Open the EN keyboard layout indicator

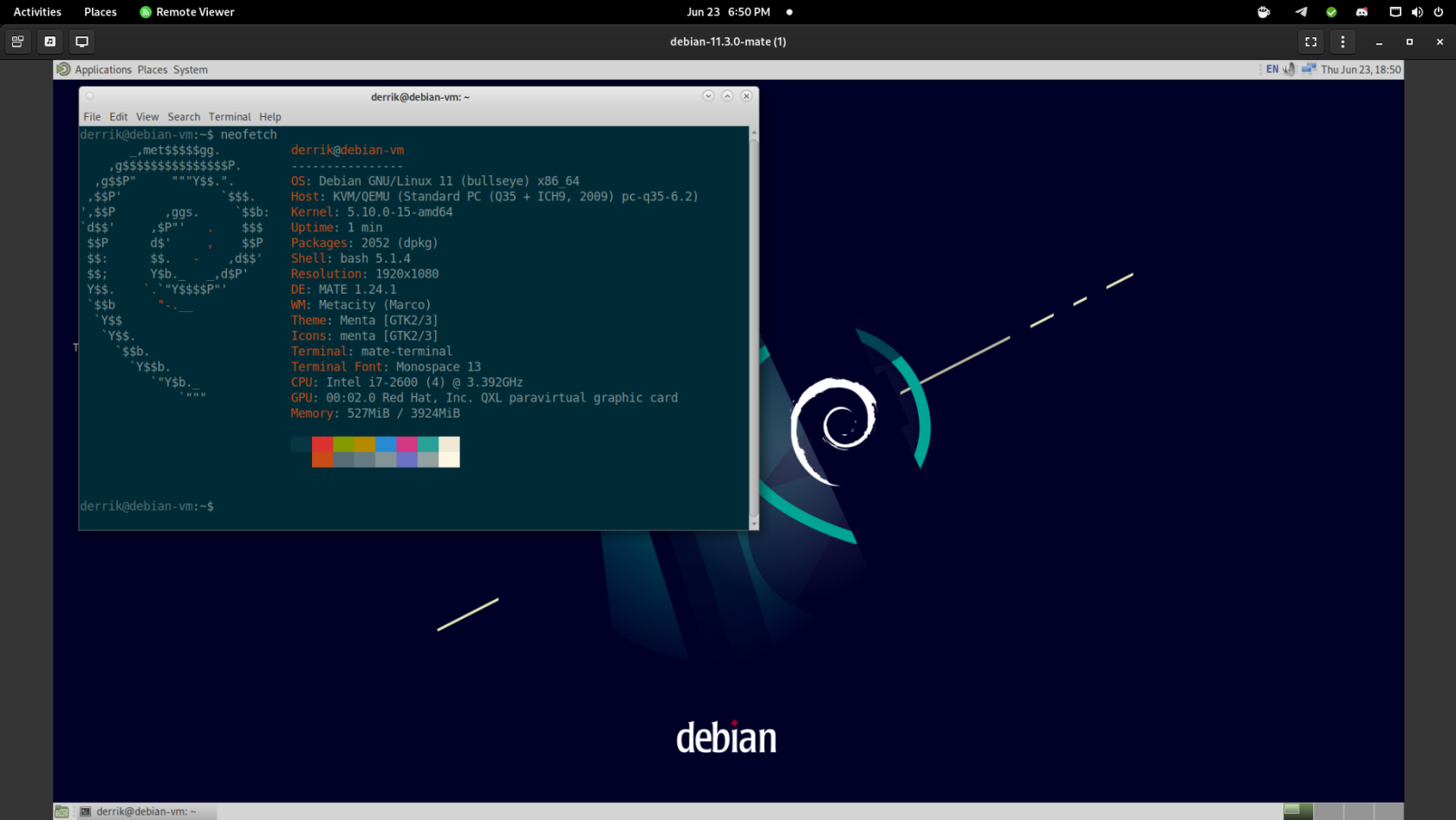(x=1272, y=68)
